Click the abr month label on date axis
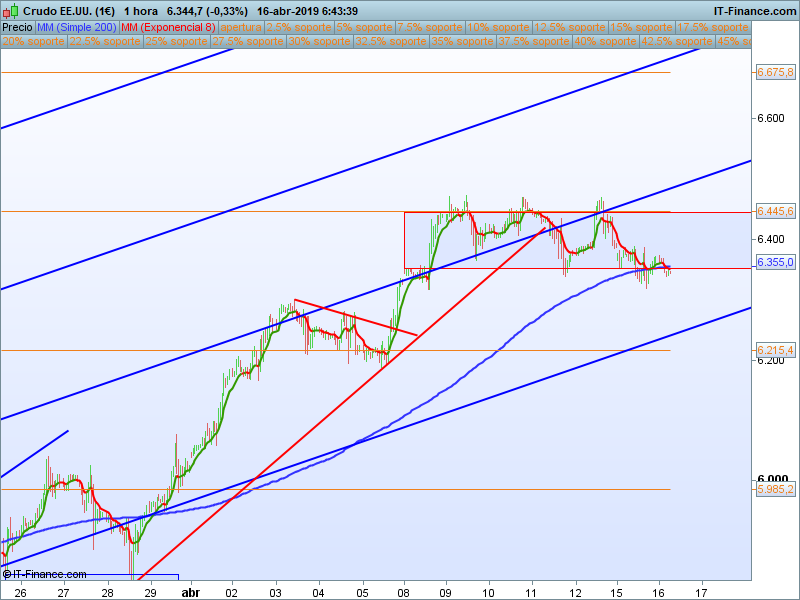Screen dimensions: 800x600 point(191,592)
